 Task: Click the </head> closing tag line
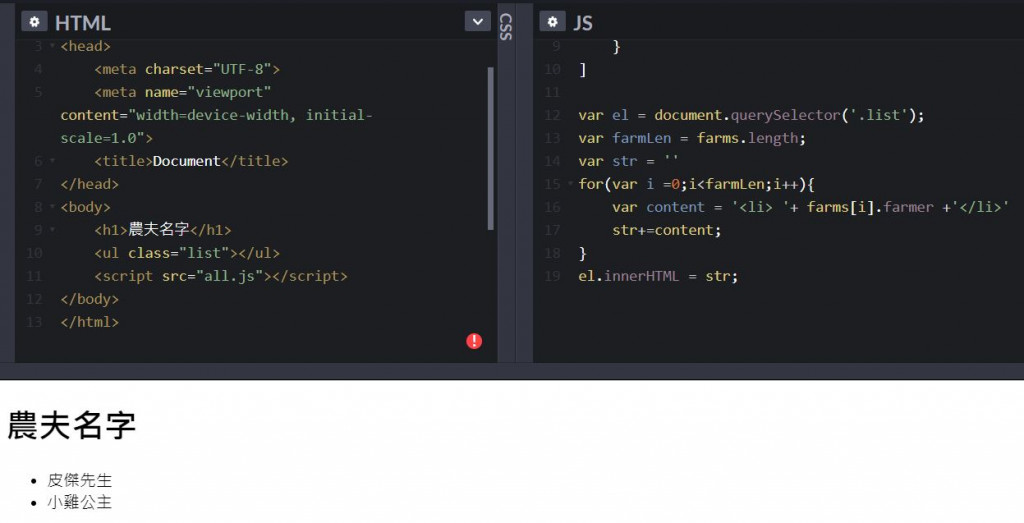[x=89, y=184]
